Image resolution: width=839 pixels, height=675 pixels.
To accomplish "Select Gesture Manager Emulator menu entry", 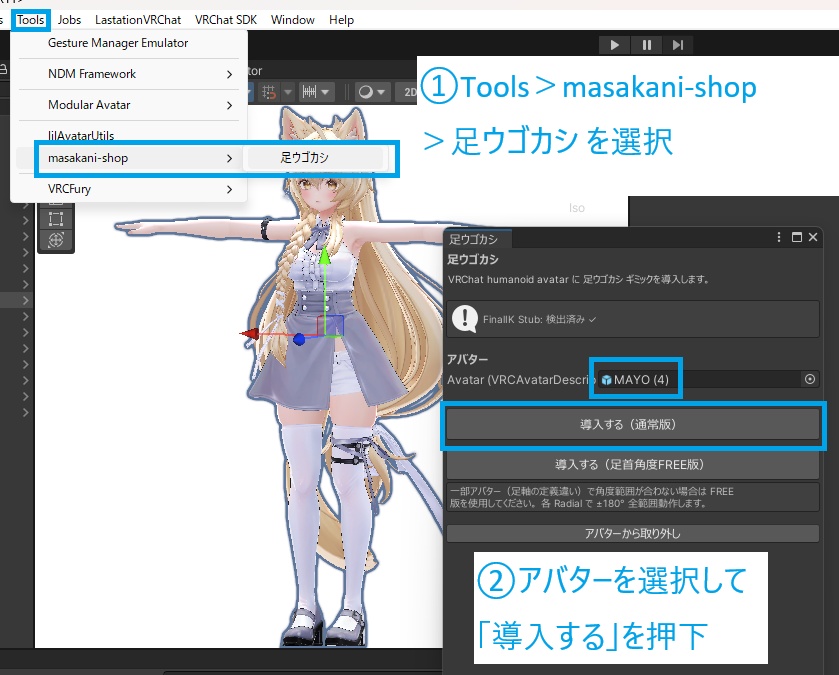I will pyautogui.click(x=128, y=43).
